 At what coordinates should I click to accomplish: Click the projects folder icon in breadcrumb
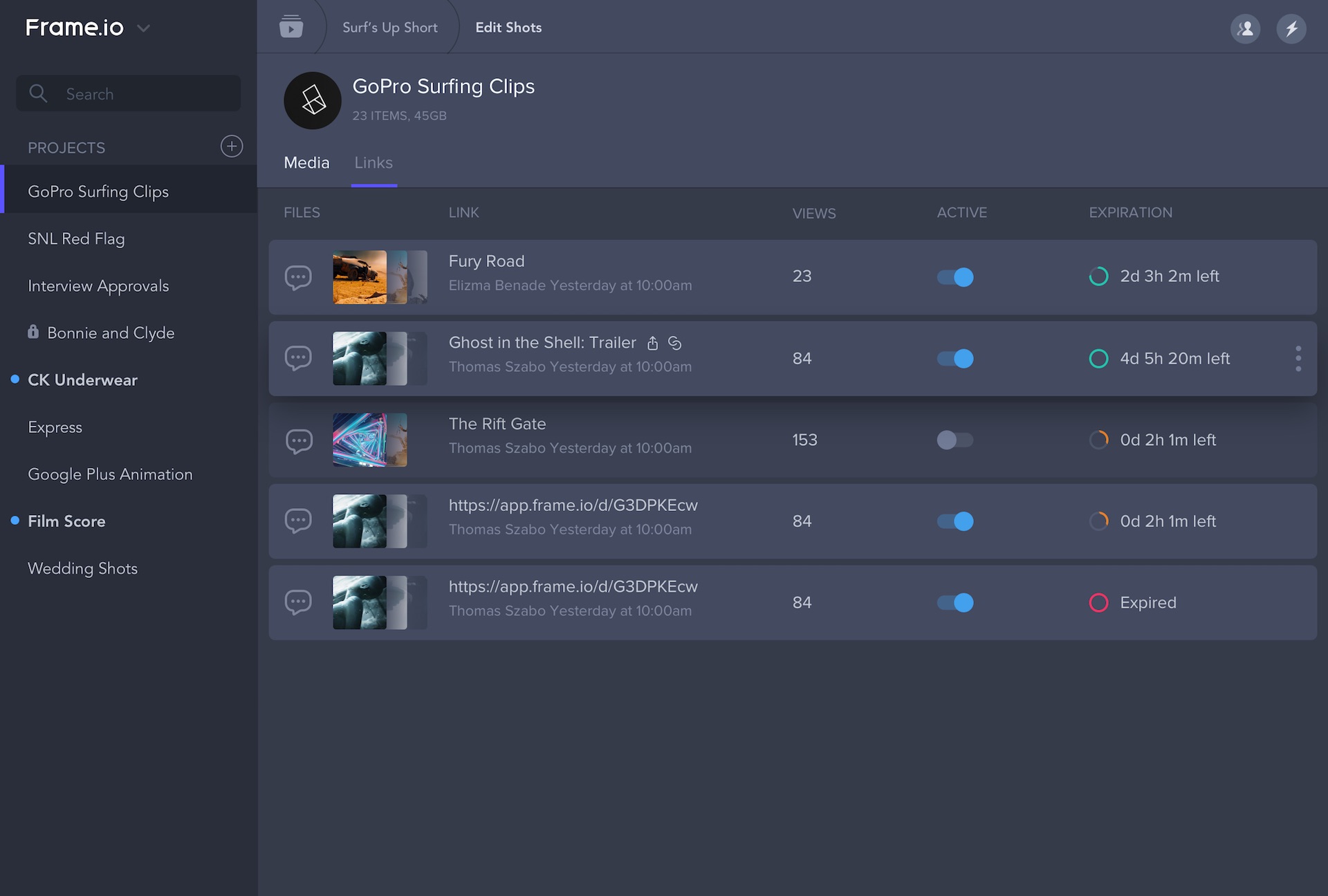(291, 27)
